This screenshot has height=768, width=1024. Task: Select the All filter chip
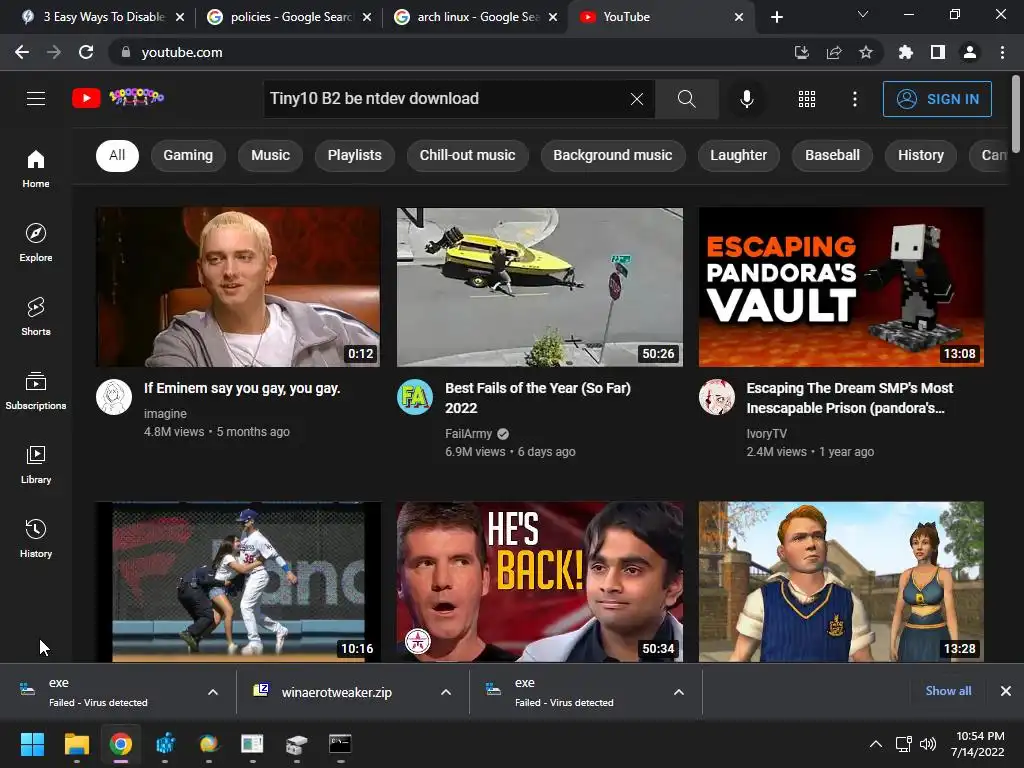(118, 155)
